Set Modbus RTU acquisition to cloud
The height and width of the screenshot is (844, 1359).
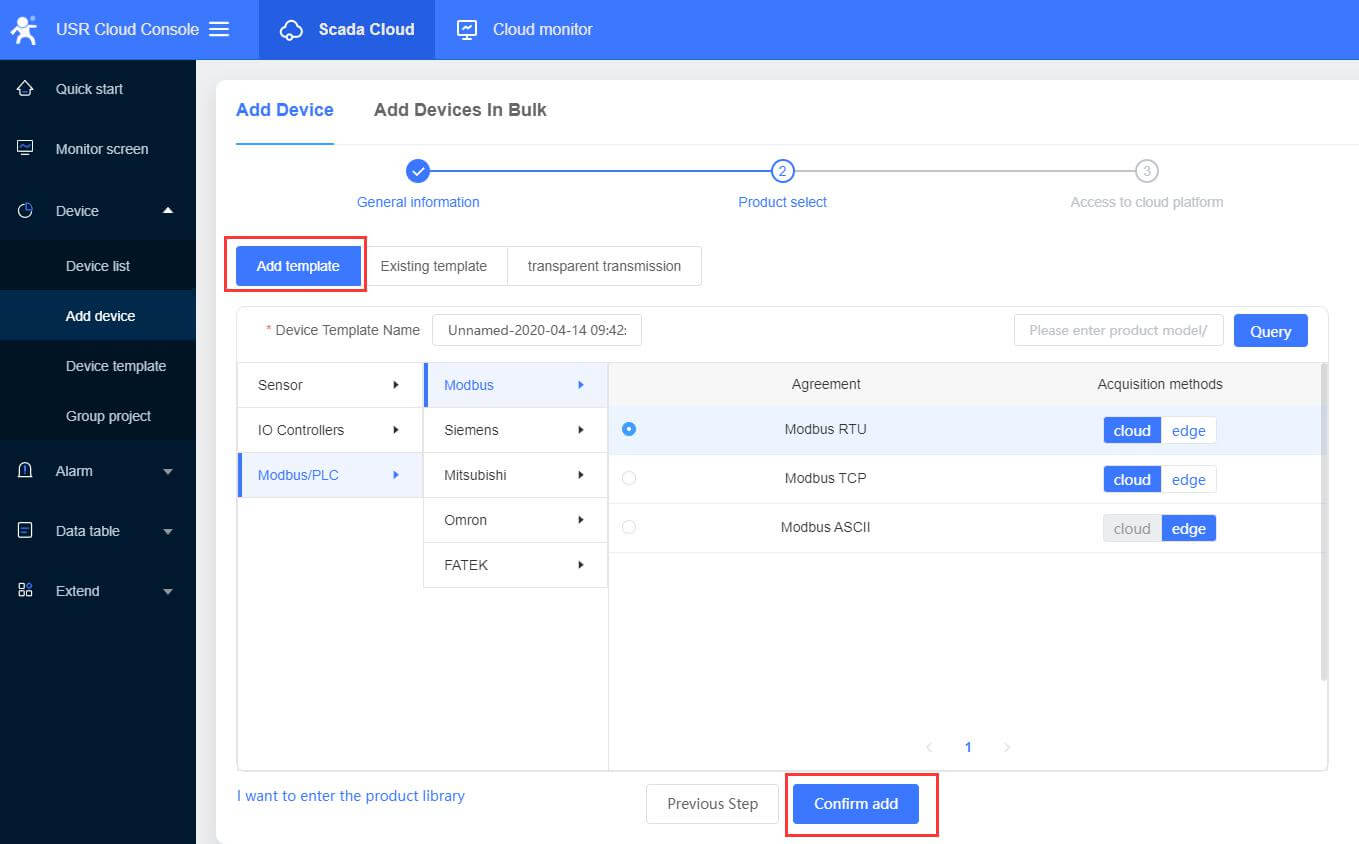1132,430
